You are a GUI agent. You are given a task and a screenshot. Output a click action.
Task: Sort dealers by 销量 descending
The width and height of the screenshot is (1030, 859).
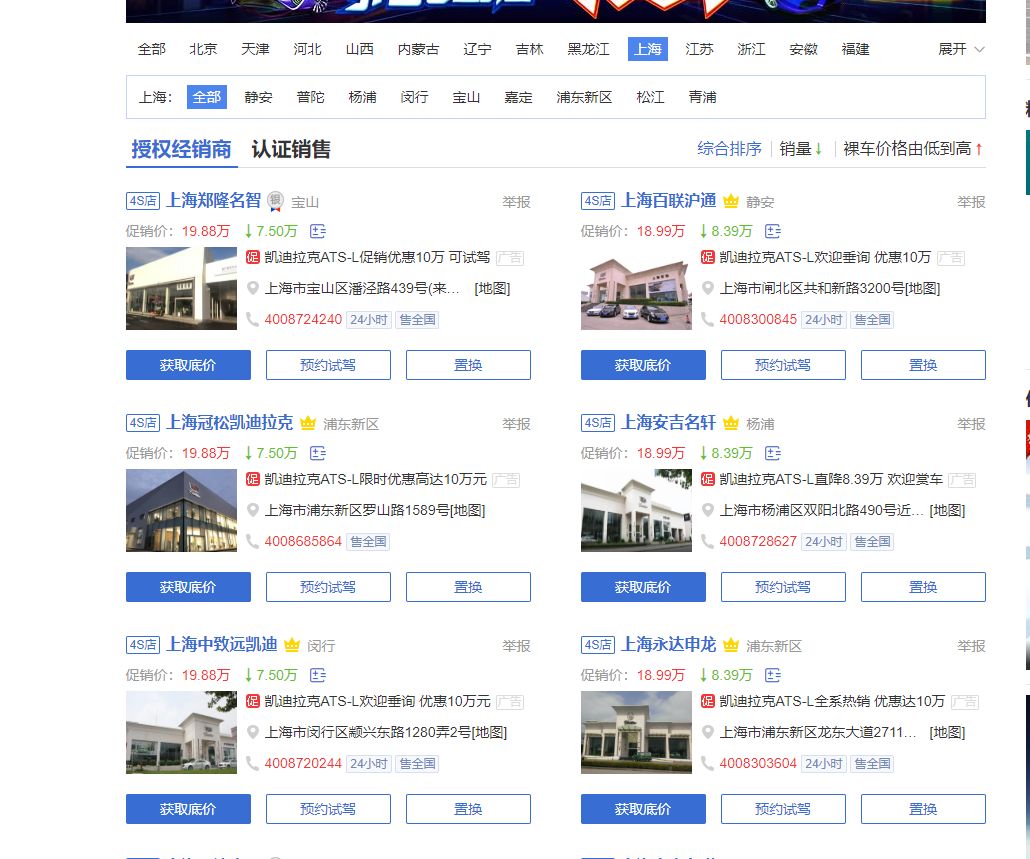coord(801,149)
